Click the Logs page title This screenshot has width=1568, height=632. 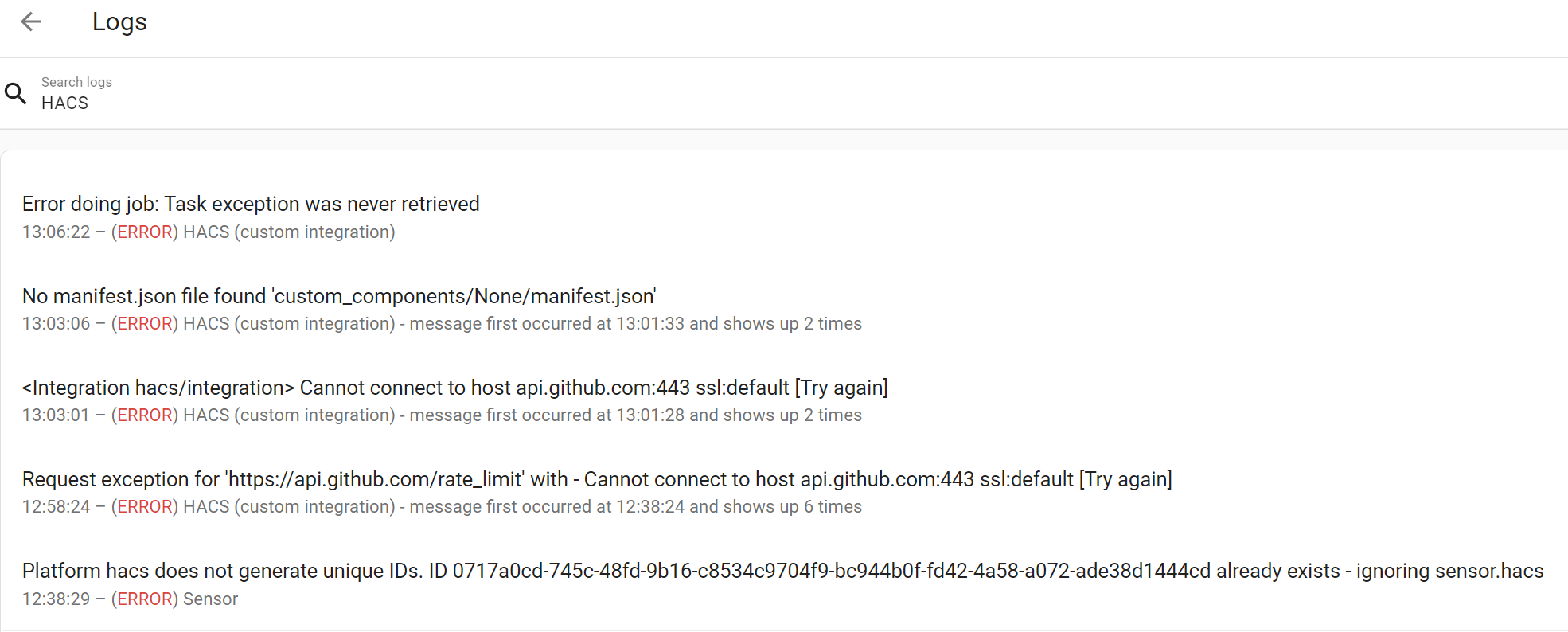tap(119, 21)
